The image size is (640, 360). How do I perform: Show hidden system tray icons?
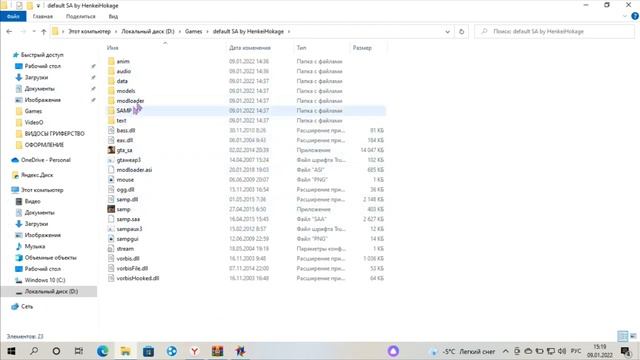tap(505, 351)
